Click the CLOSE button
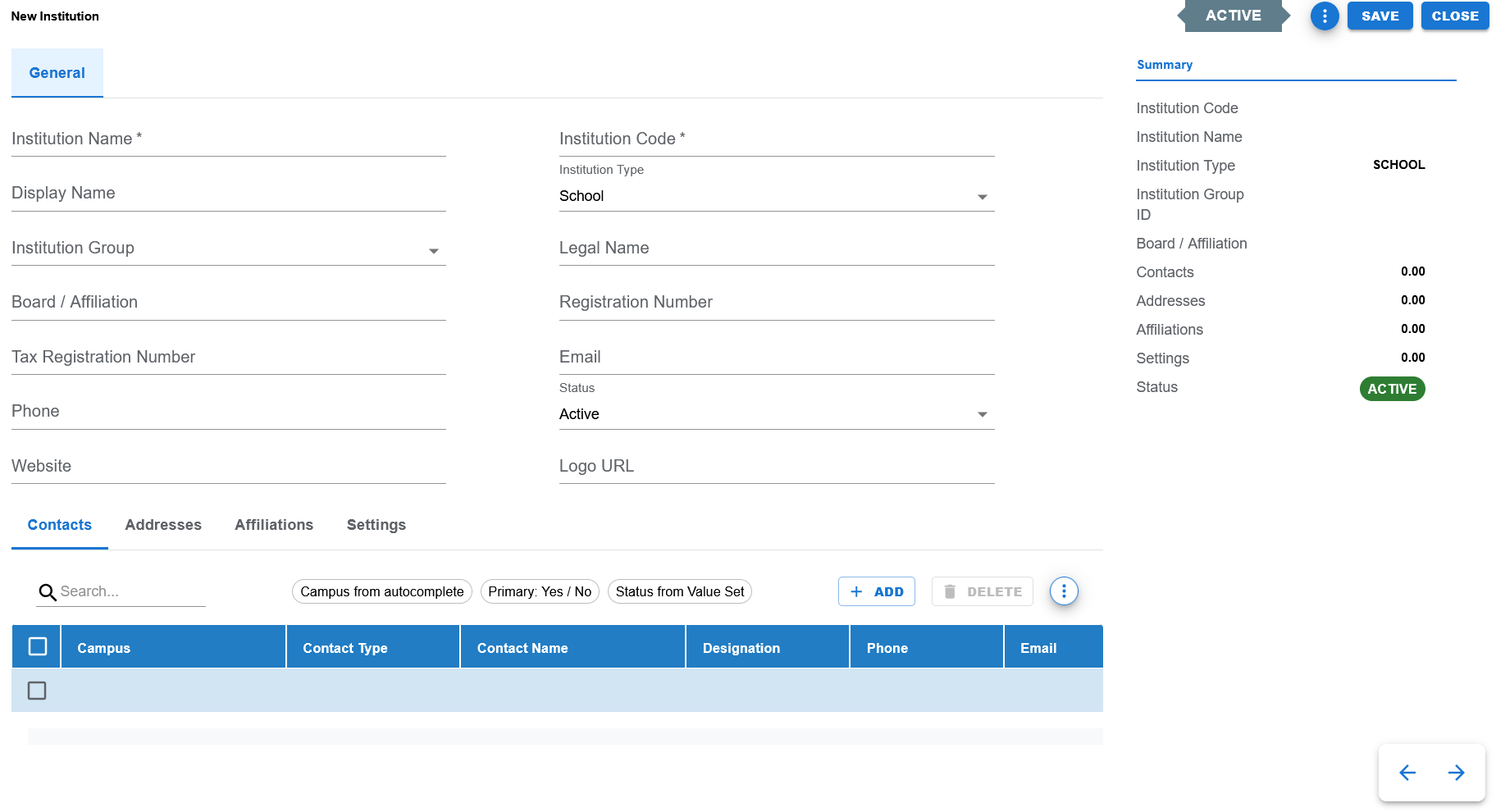This screenshot has height=812, width=1496. point(1455,16)
